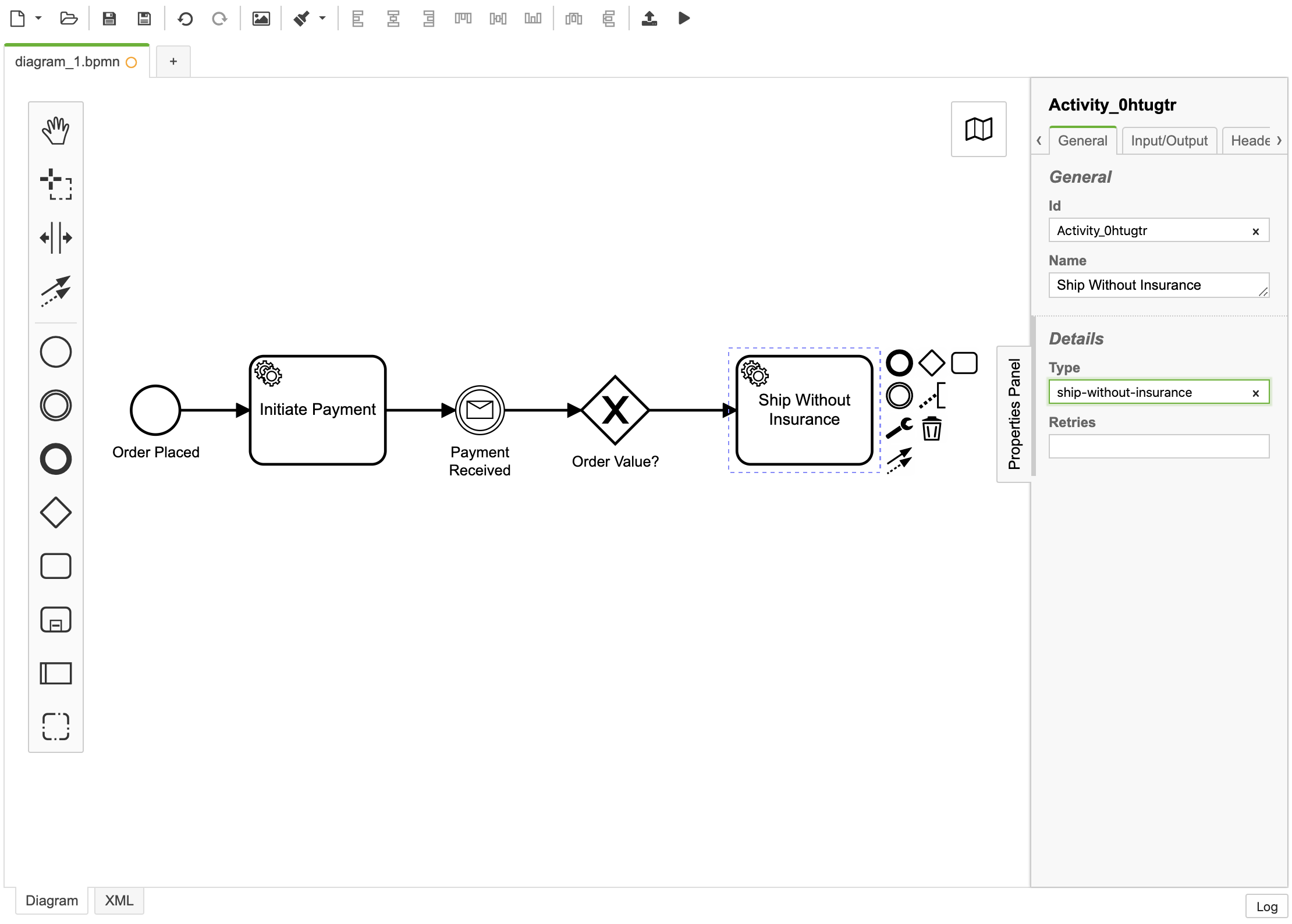The height and width of the screenshot is (924, 1292).
Task: Select the diamond/gateway shape tool
Action: pos(56,513)
